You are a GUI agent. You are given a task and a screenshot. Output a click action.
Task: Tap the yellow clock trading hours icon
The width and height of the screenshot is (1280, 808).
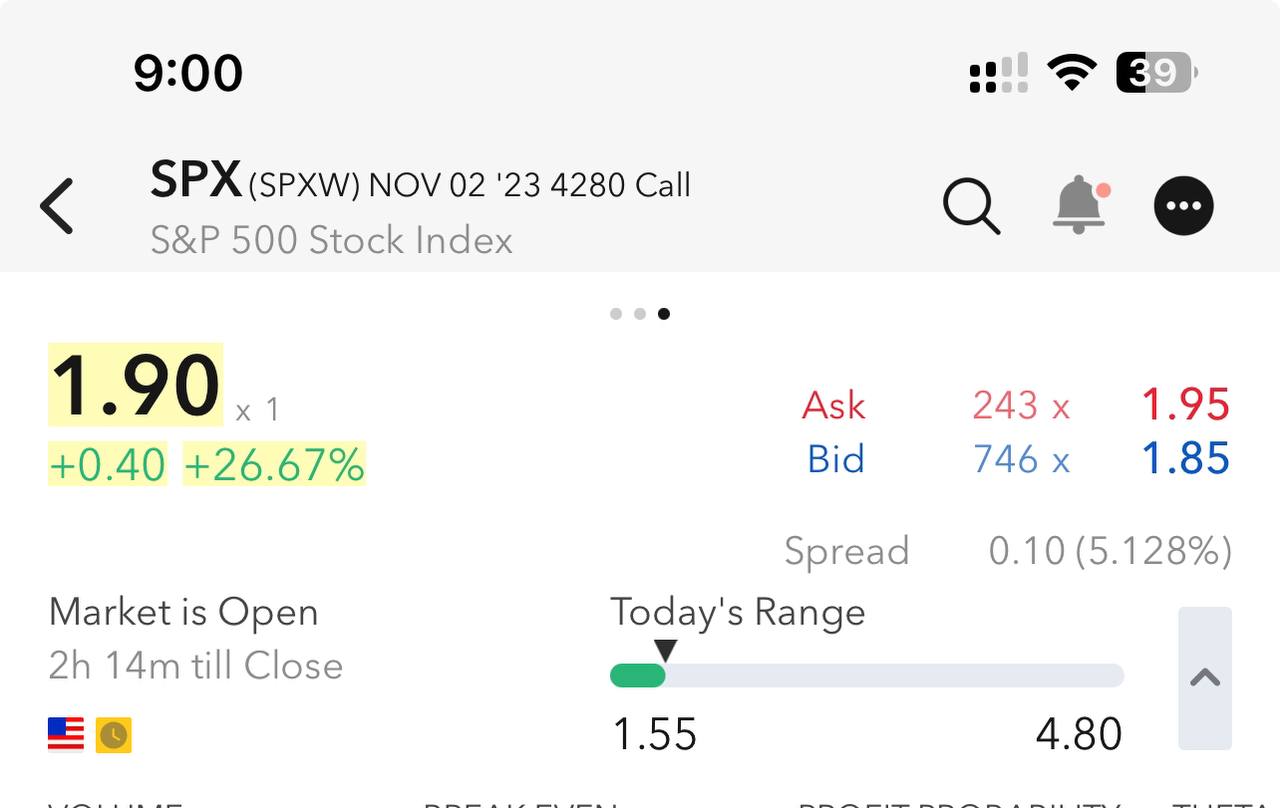pyautogui.click(x=113, y=735)
